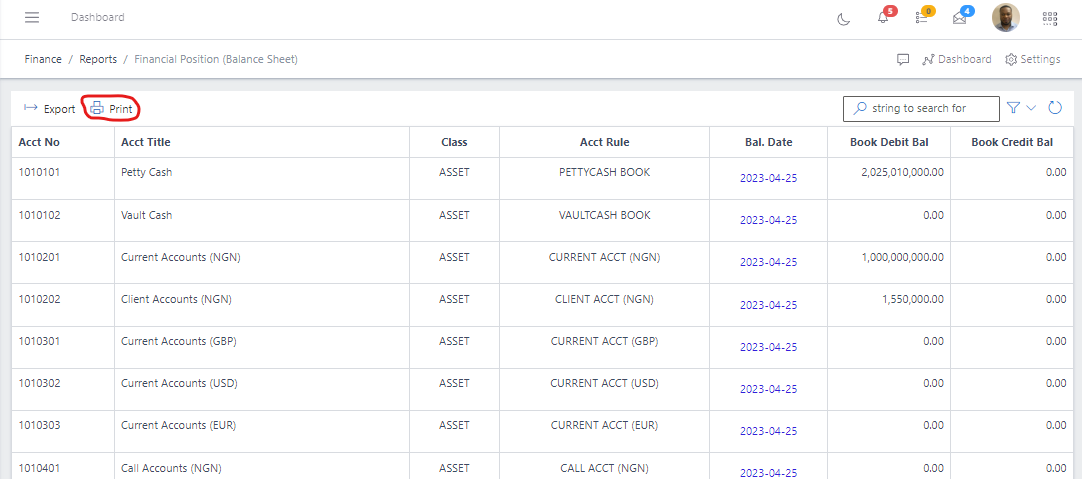
Task: Print the balance sheet report
Action: (111, 108)
